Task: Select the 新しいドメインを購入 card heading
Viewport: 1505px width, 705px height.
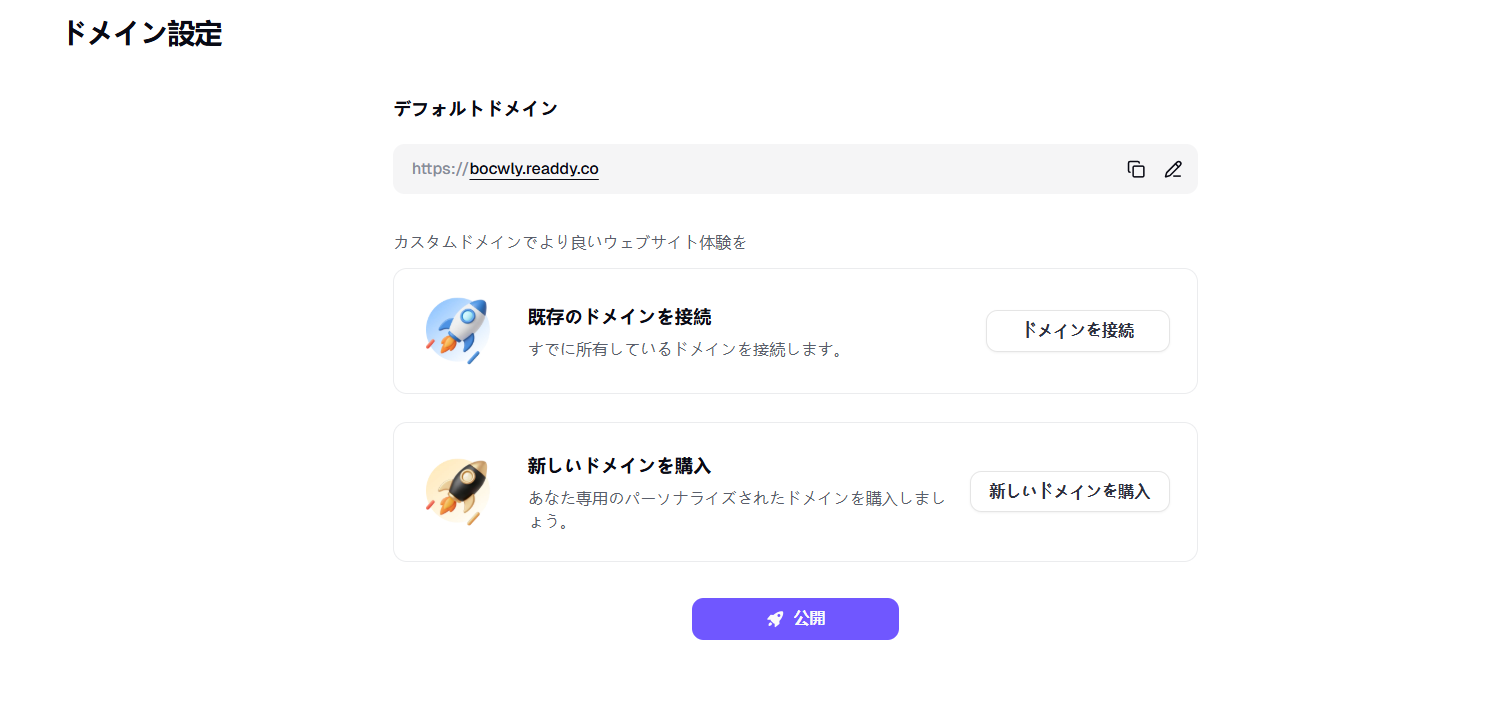Action: coord(619,466)
